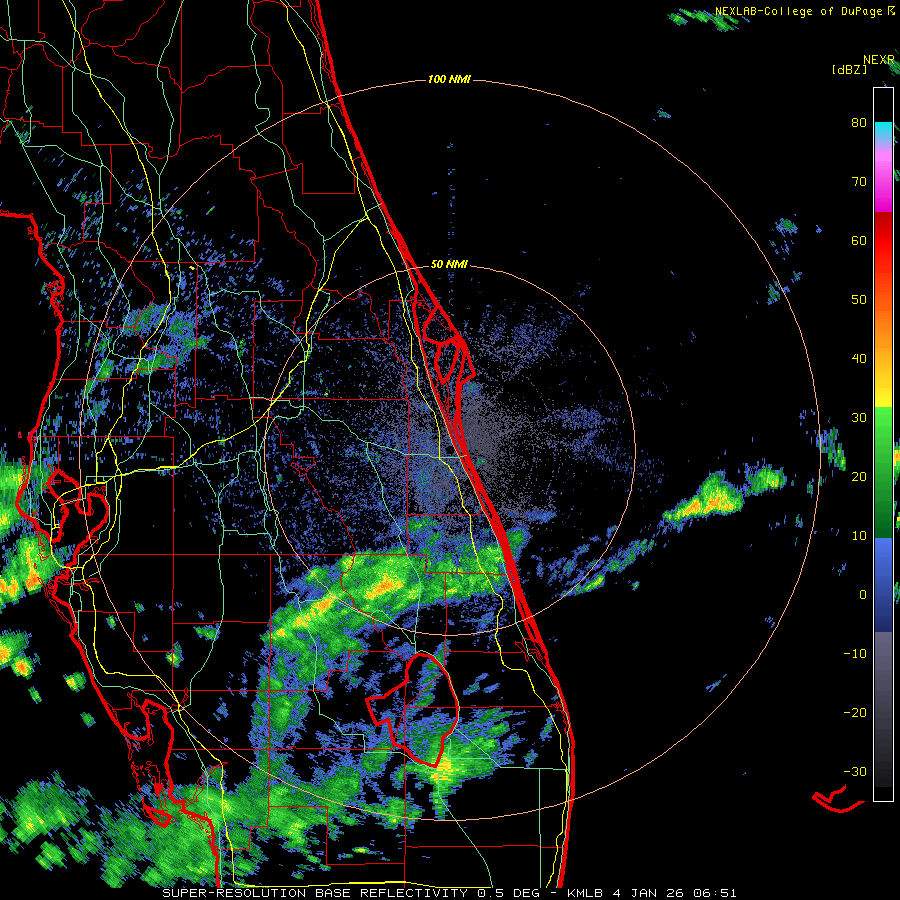Click the 80 value on the dBZ scale
900x900 pixels.
point(859,122)
